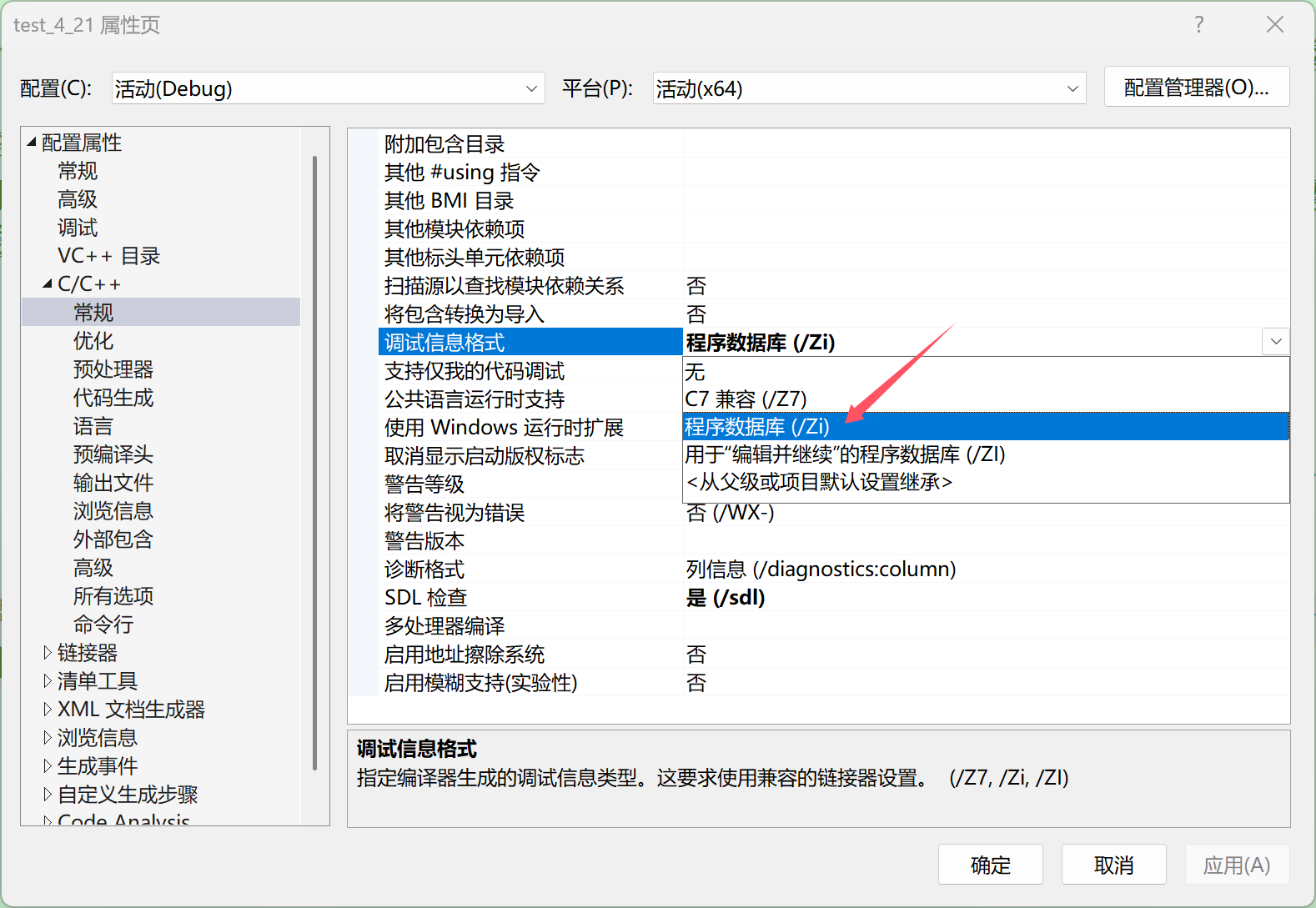Screen dimensions: 1316x908
Task: Select the 外部包含 tree item
Action: pyautogui.click(x=113, y=539)
